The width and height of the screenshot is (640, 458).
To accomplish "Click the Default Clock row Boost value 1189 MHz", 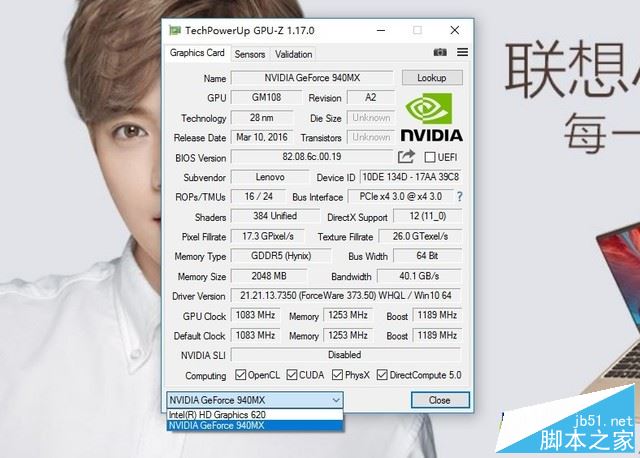I will (437, 335).
